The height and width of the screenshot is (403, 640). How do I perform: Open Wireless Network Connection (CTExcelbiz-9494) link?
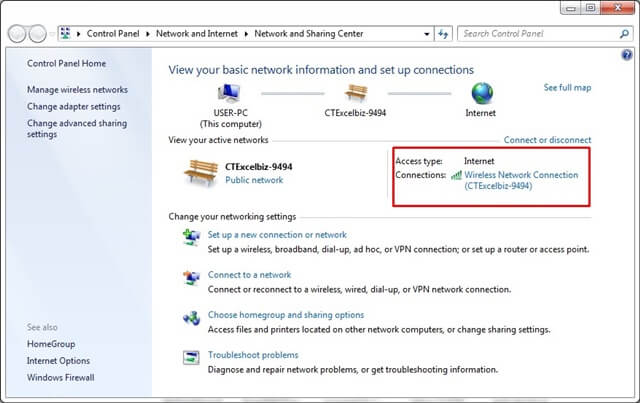[521, 180]
